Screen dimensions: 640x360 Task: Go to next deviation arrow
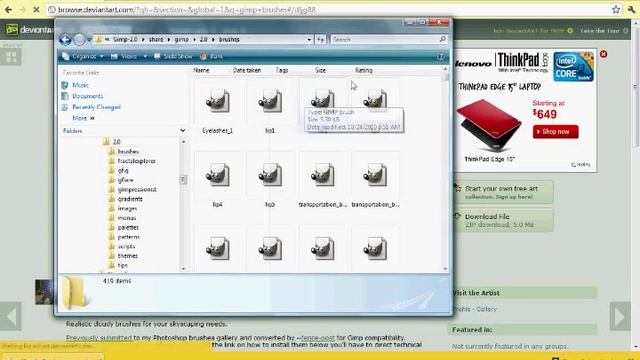620,316
